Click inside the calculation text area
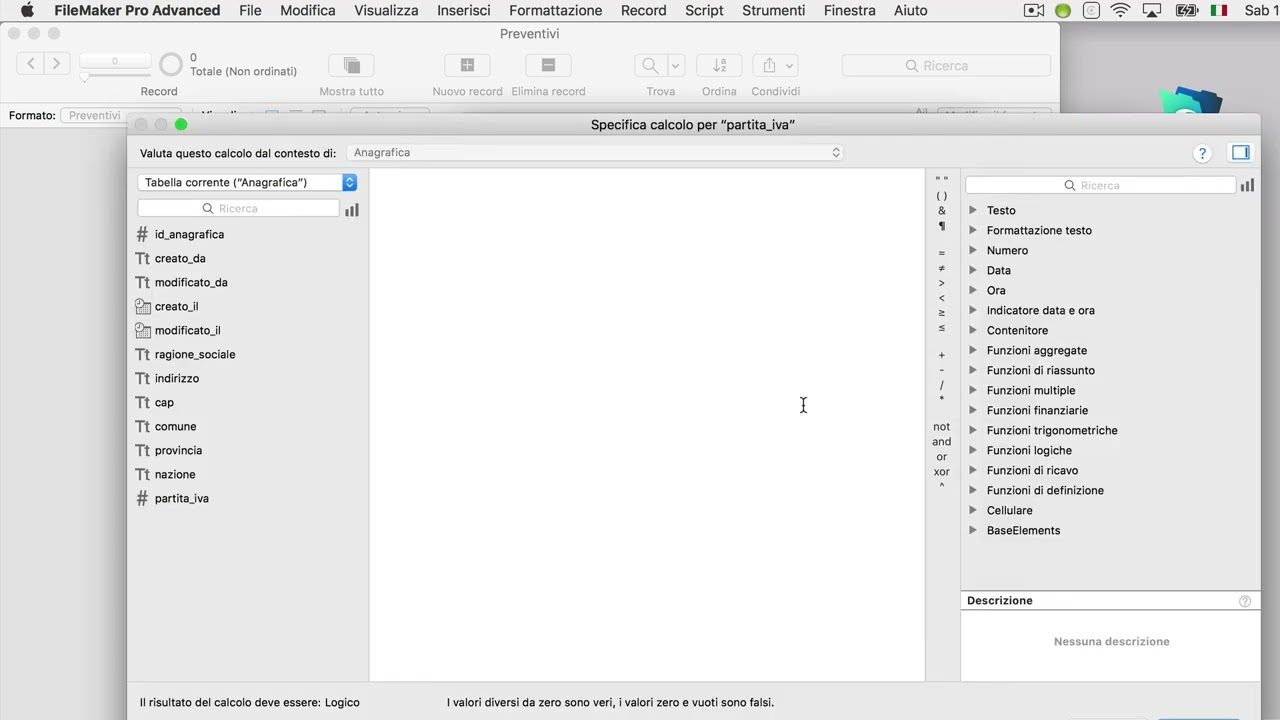Screen dimensions: 1280x720 (x=647, y=425)
